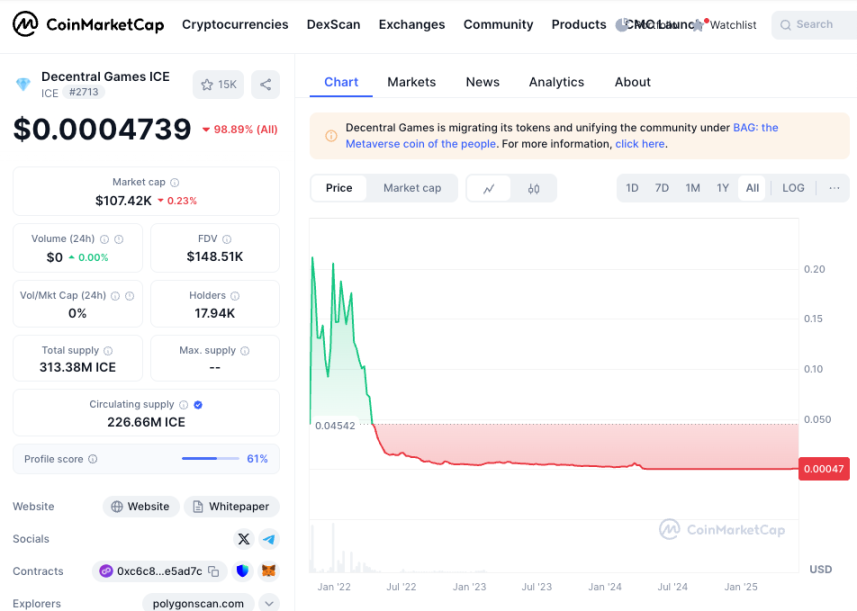Toggle the LOG scale on chart
The image size is (857, 611).
click(x=793, y=188)
